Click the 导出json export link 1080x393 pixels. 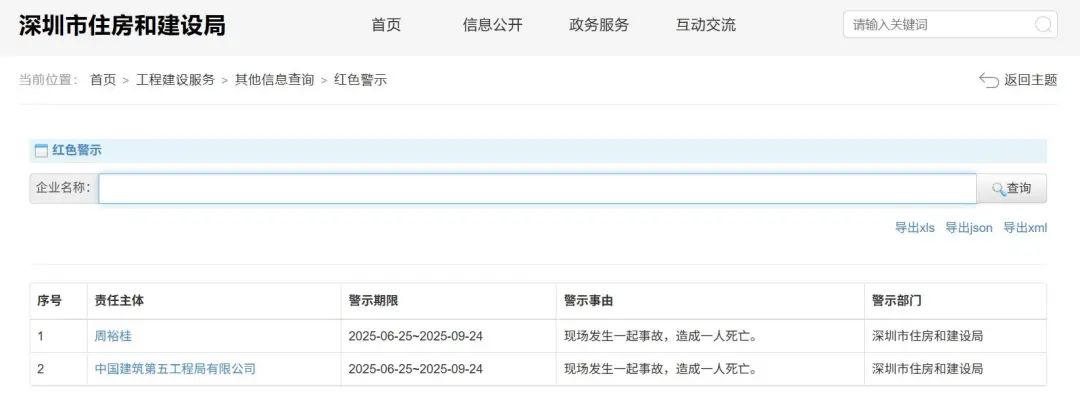click(x=969, y=228)
